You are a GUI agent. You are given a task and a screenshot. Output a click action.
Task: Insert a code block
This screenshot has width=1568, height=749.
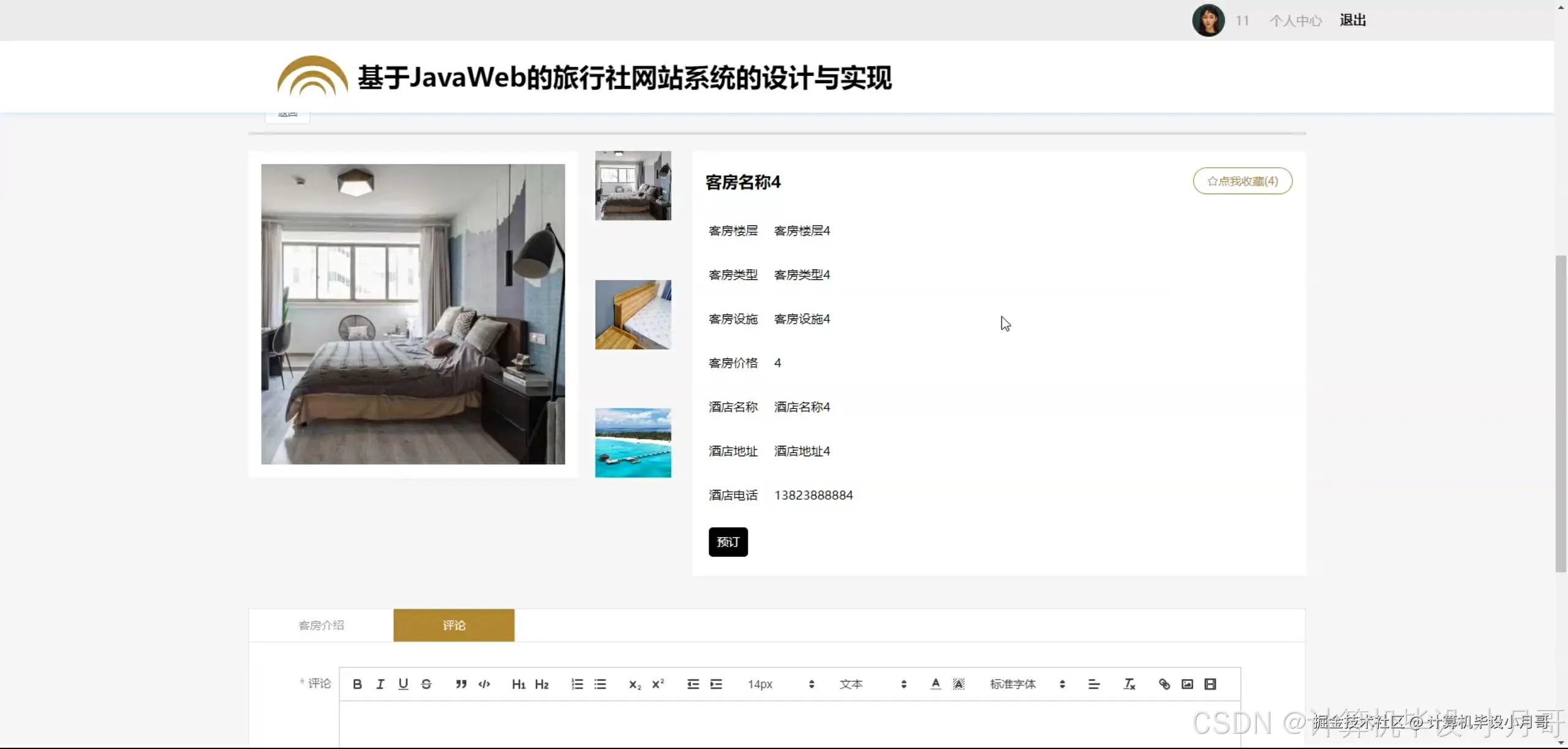(x=484, y=684)
